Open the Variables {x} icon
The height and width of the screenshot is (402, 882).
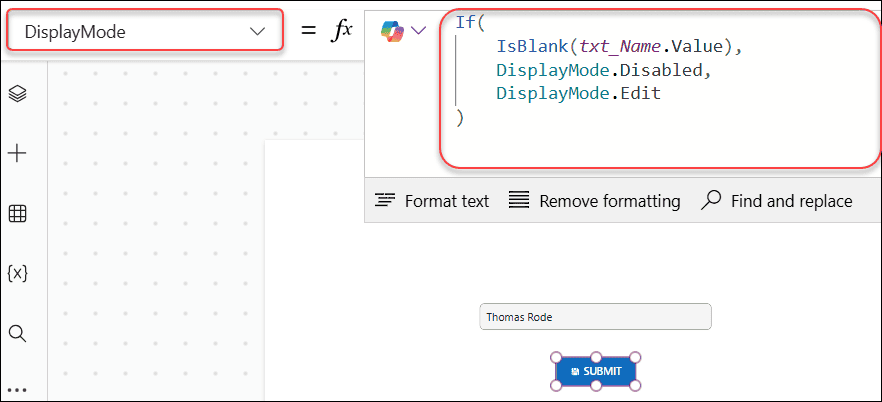(x=17, y=273)
